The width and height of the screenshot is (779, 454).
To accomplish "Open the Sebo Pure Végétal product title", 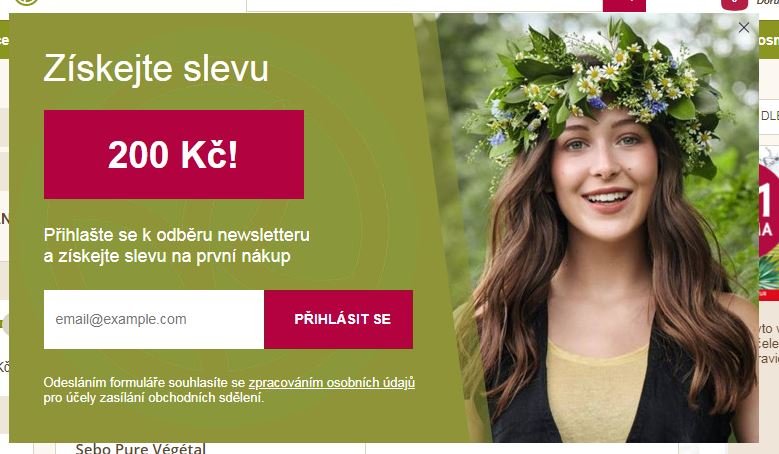I will (x=140, y=448).
